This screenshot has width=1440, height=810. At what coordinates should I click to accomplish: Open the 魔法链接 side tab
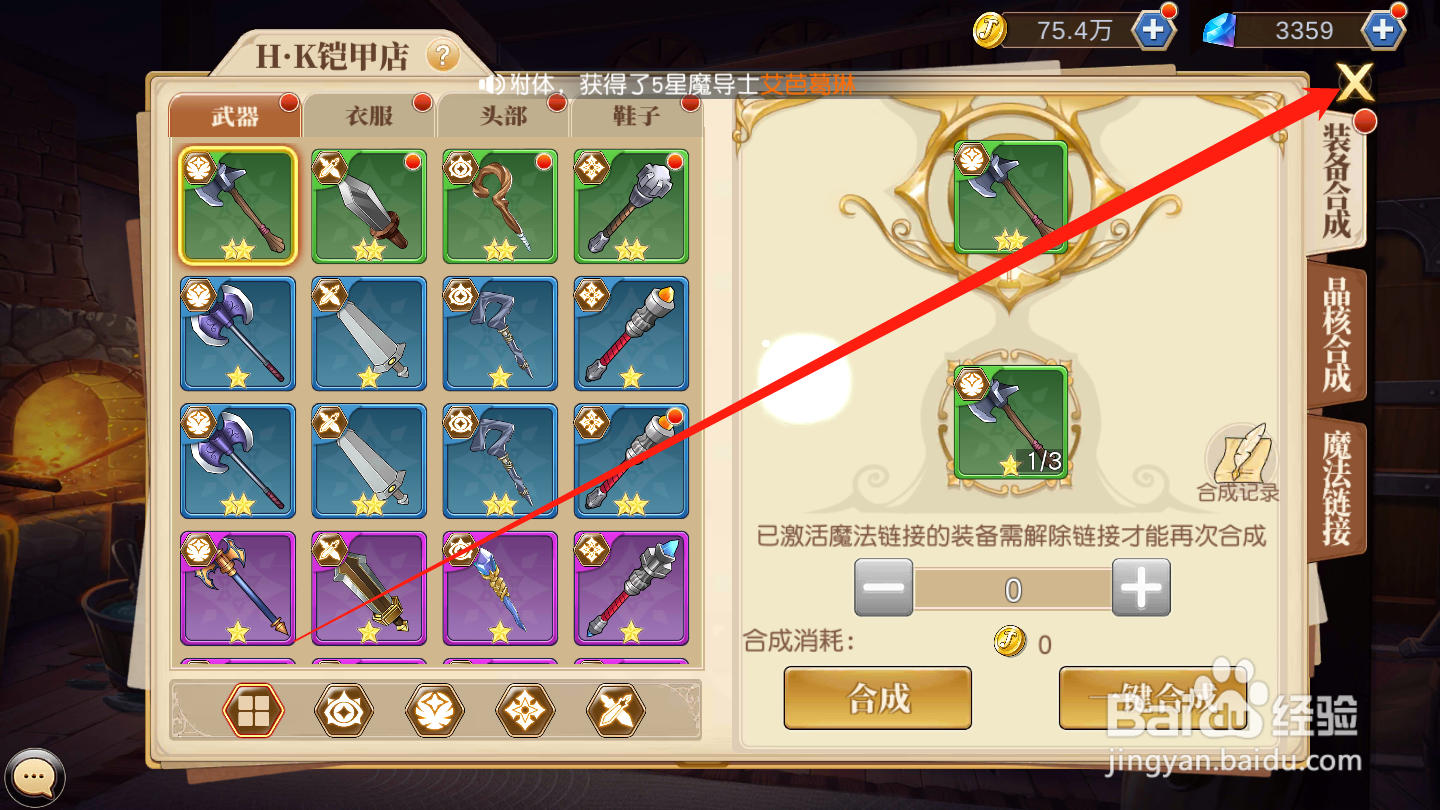pyautogui.click(x=1336, y=489)
